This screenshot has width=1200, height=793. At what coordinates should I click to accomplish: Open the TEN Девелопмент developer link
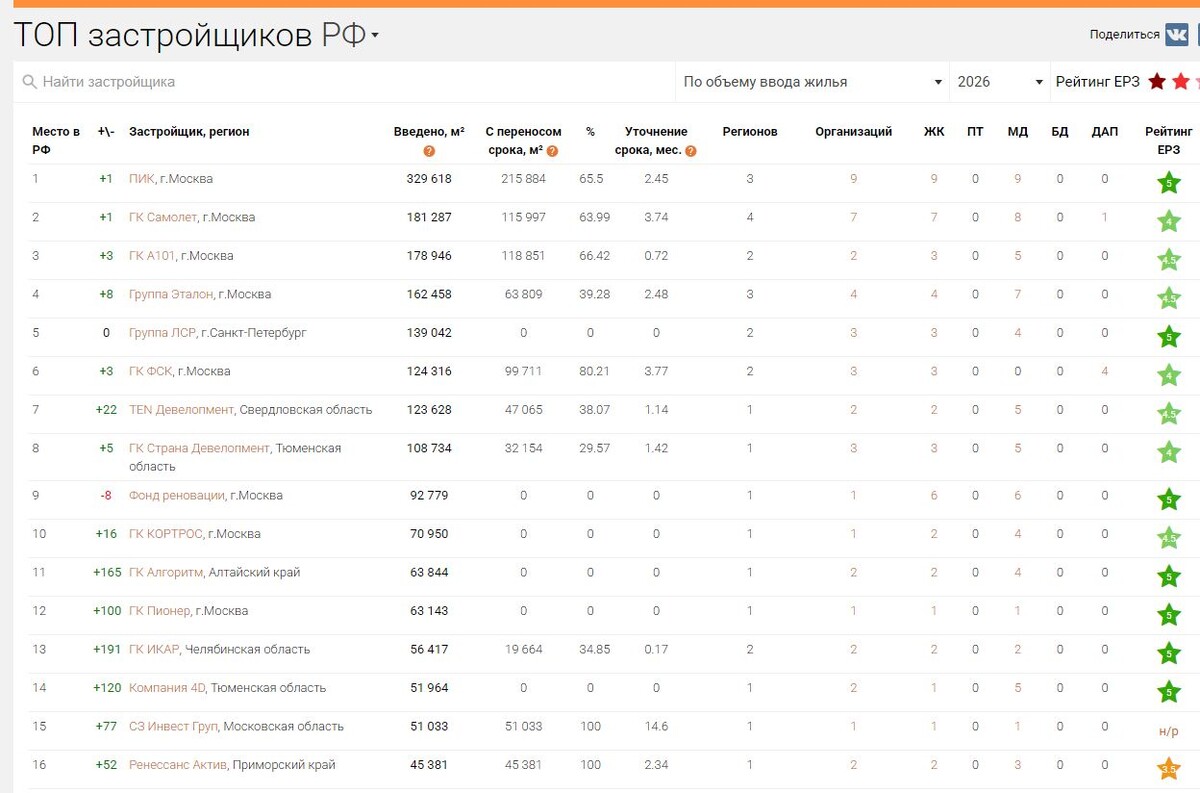pyautogui.click(x=181, y=409)
